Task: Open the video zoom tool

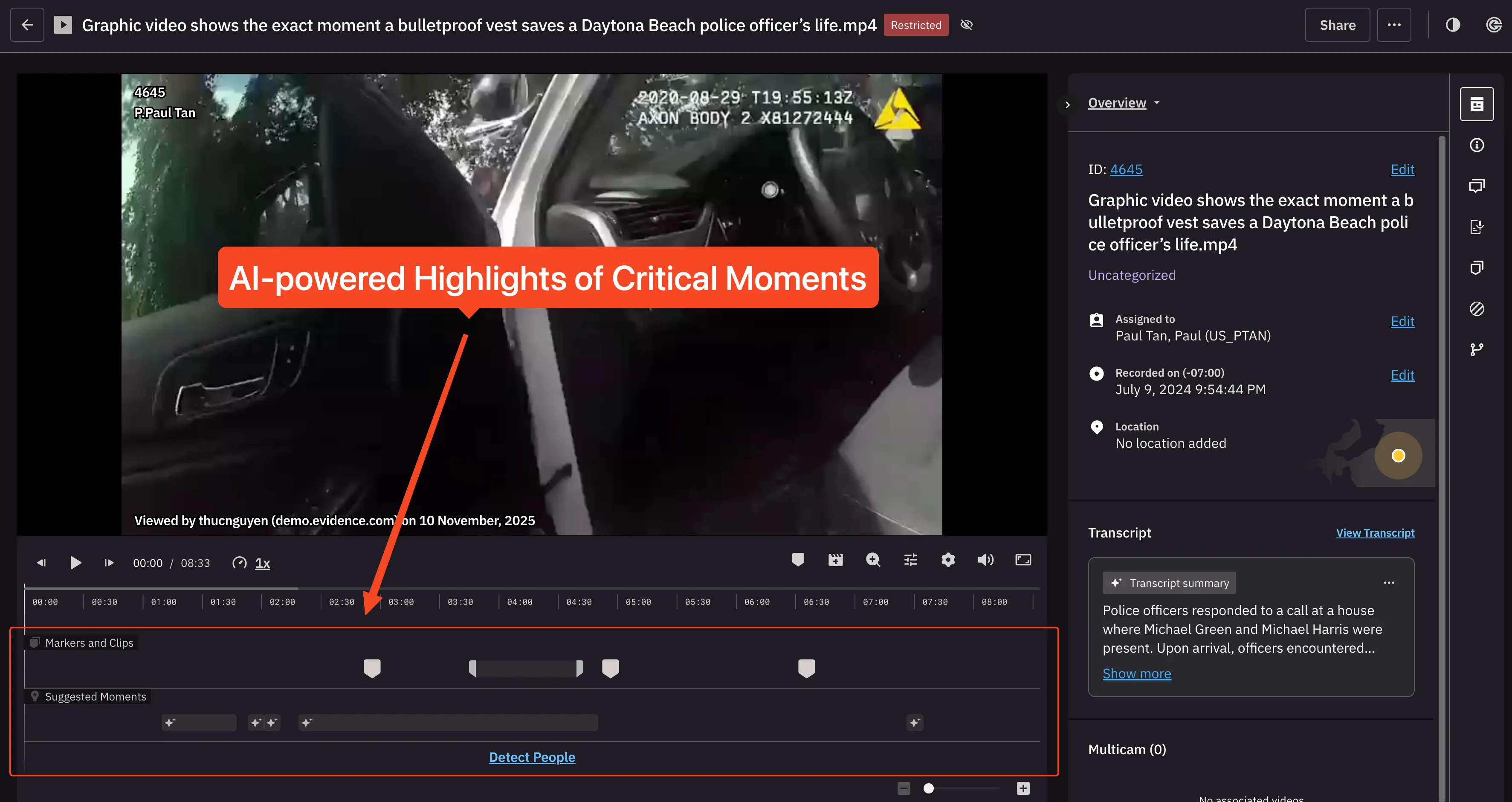Action: click(x=873, y=560)
